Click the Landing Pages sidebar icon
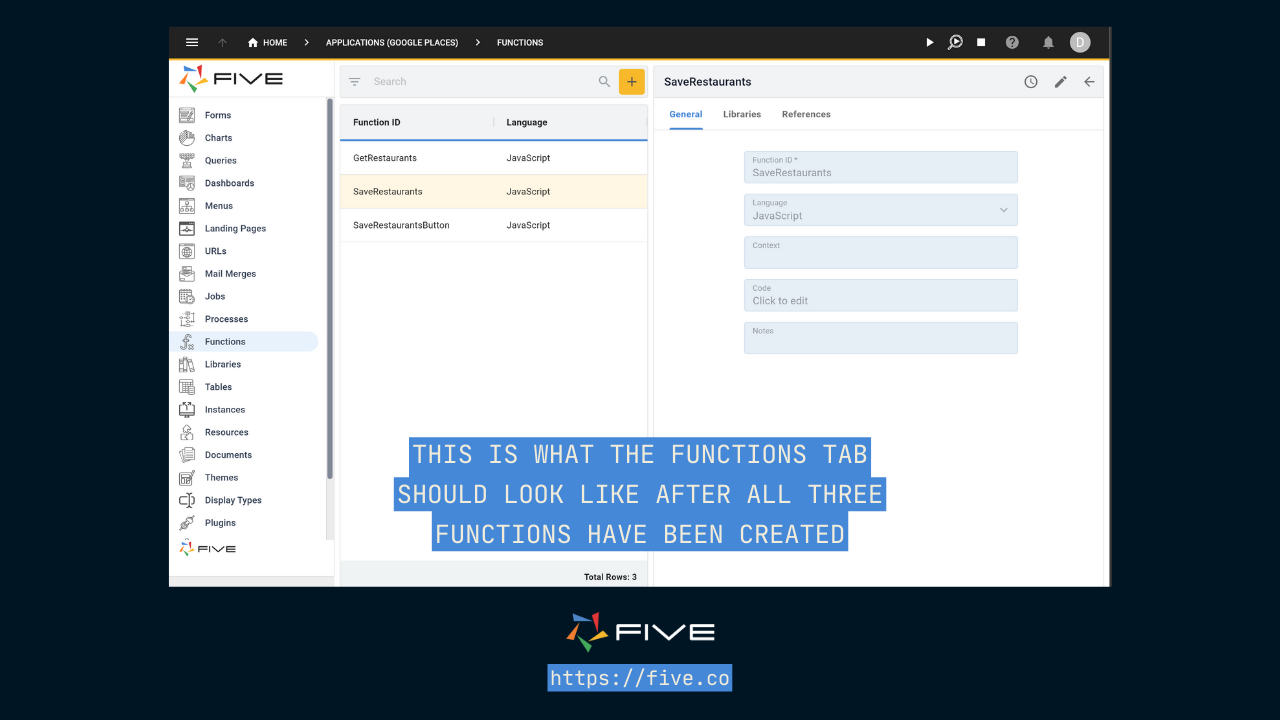1280x720 pixels. coord(187,228)
